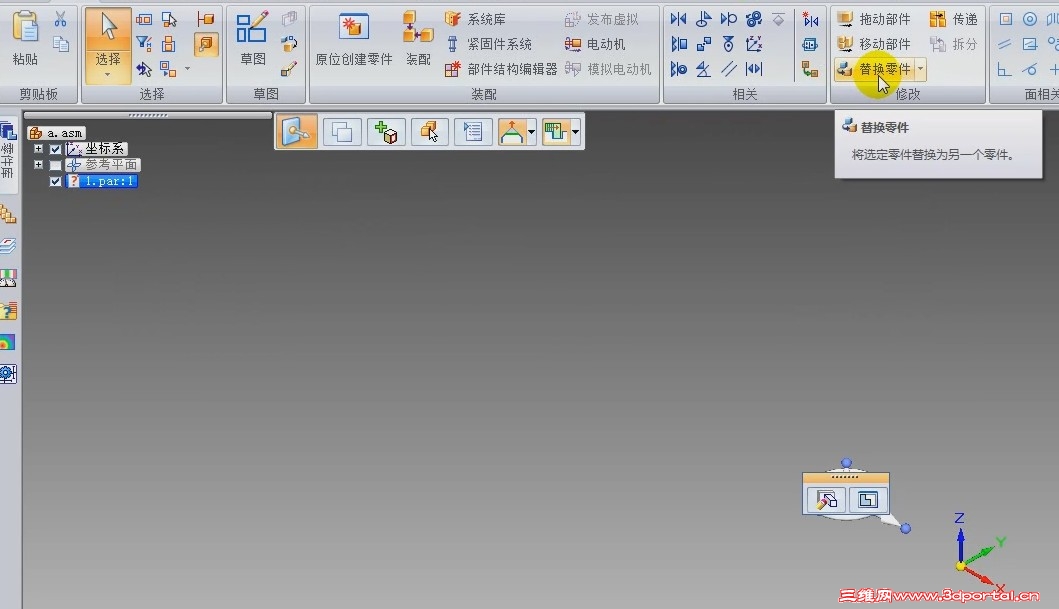The width and height of the screenshot is (1059, 609).
Task: Open the 替换零件 dropdown arrow
Action: (920, 69)
